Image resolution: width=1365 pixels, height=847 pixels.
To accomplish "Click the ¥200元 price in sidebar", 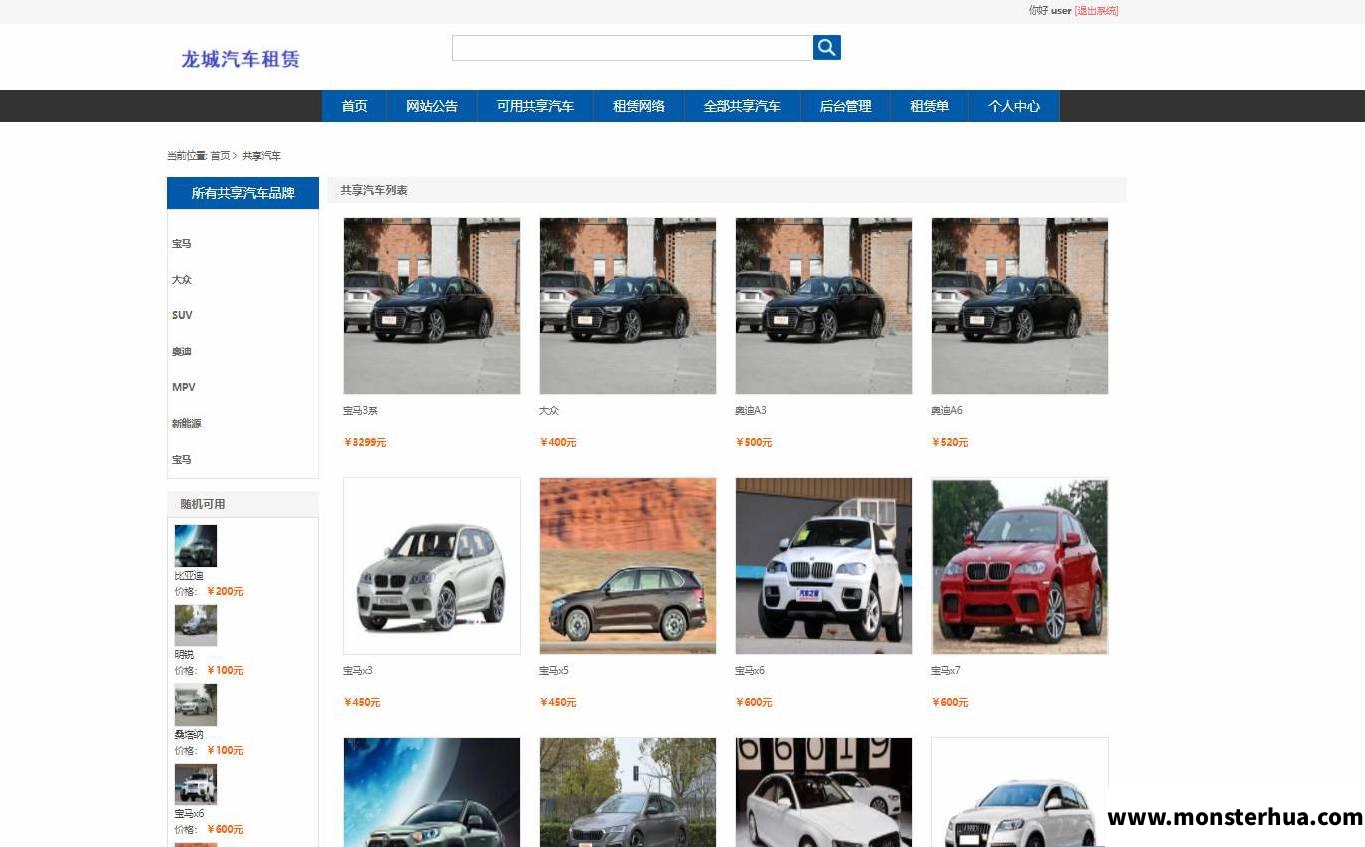I will tap(225, 592).
